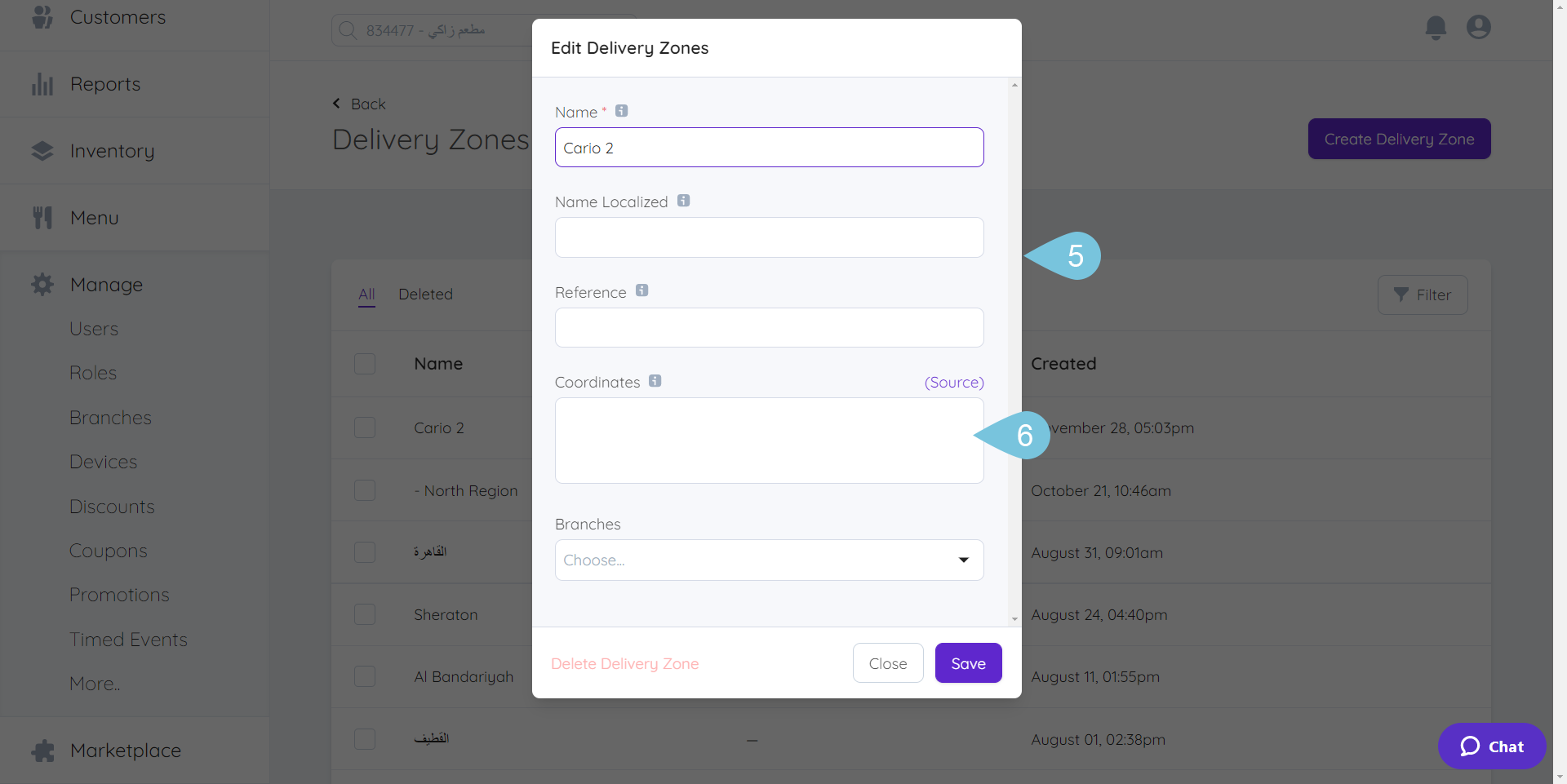Viewport: 1567px width, 784px height.
Task: Click the user profile avatar
Action: coord(1479,27)
